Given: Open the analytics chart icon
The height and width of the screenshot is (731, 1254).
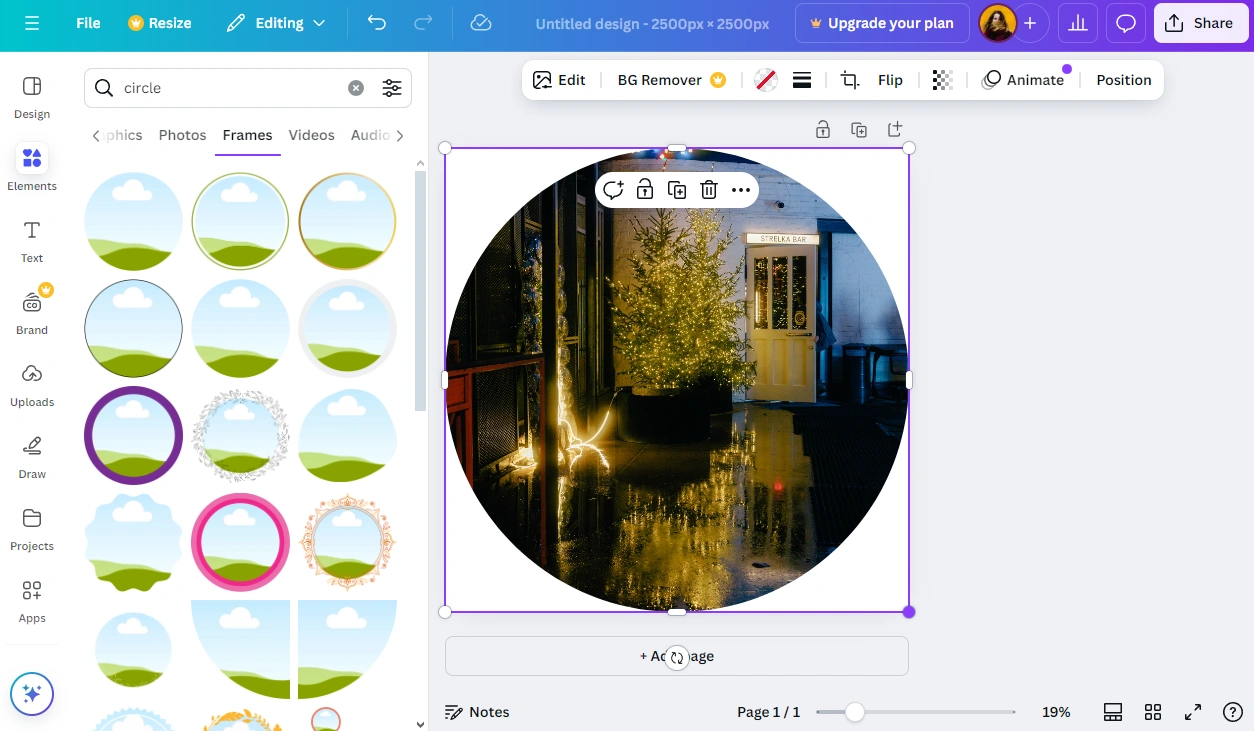Looking at the screenshot, I should 1078,23.
